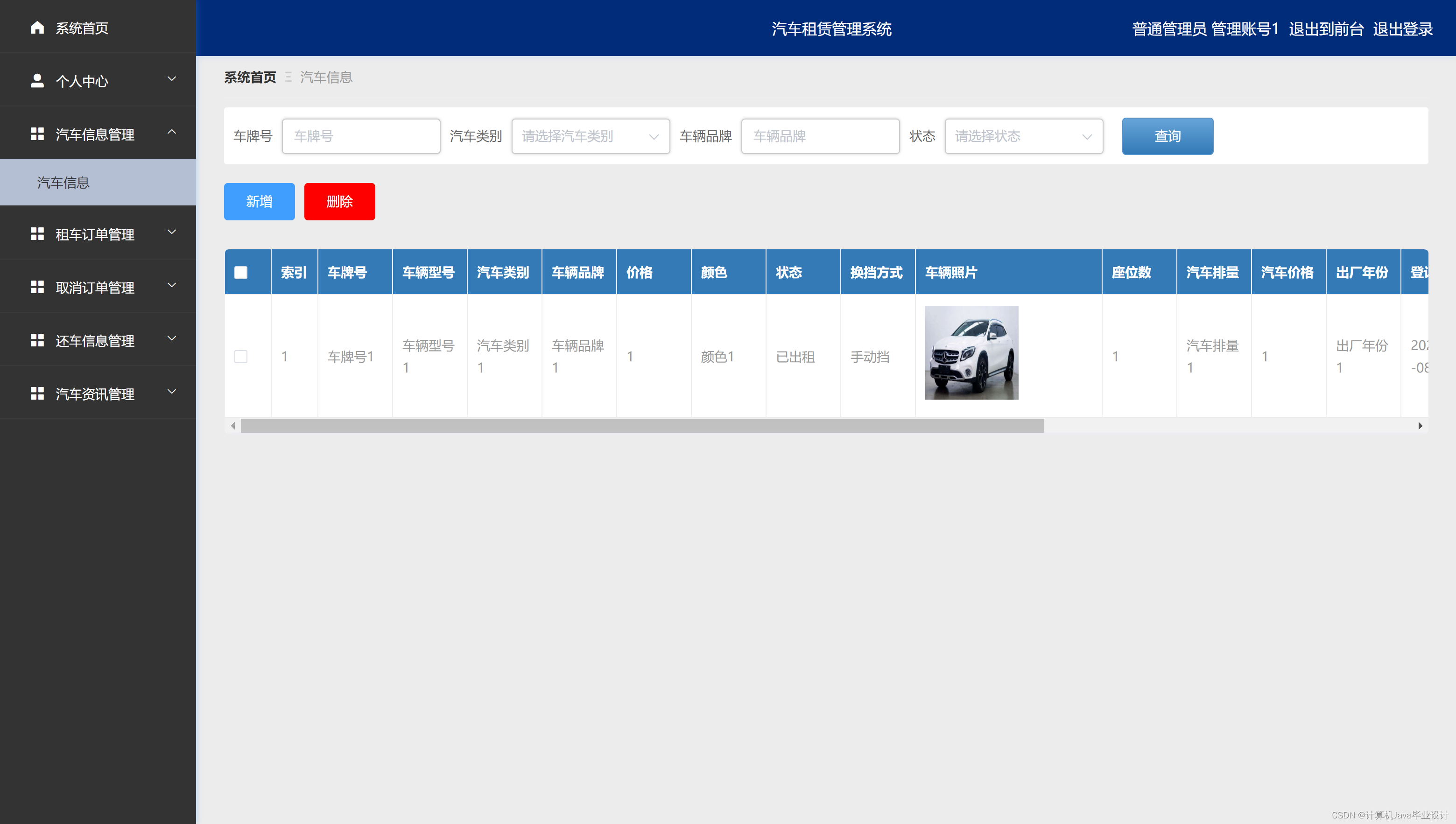
Task: Toggle the select-all checkbox in the table header
Action: pyautogui.click(x=241, y=273)
